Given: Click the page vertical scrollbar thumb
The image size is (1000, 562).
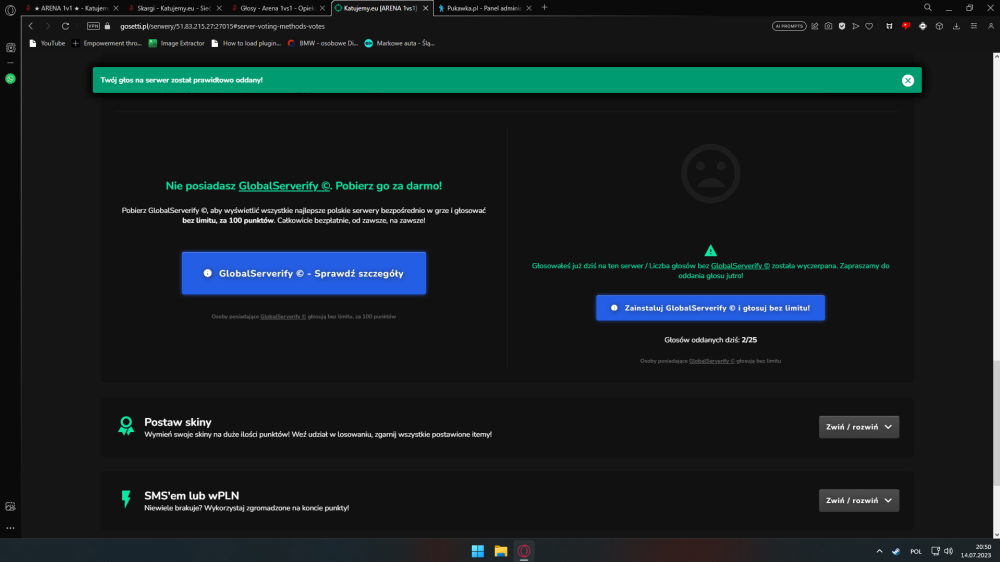Looking at the screenshot, I should coord(996,422).
